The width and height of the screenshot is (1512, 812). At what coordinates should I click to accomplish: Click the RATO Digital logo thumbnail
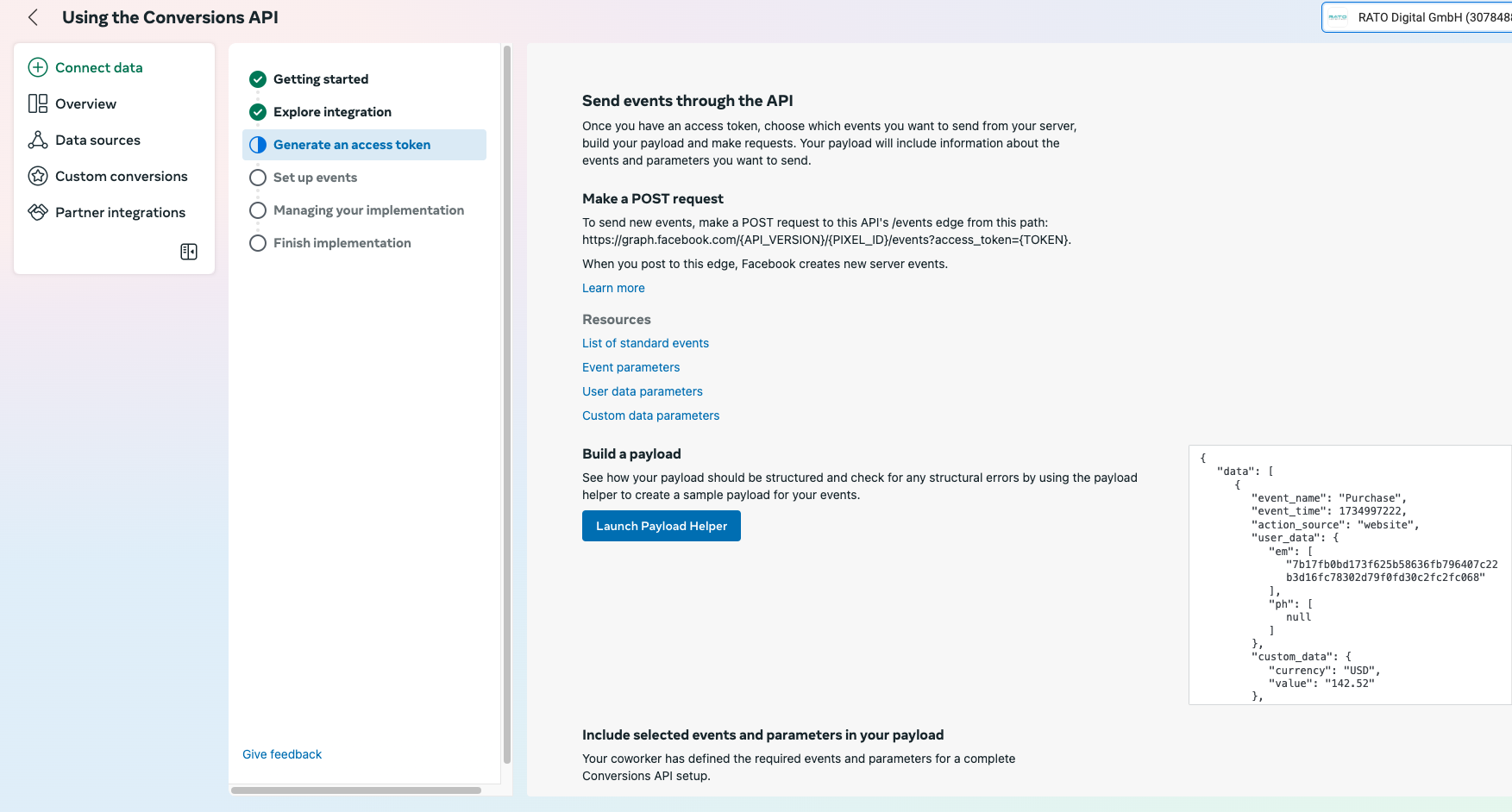click(1339, 16)
